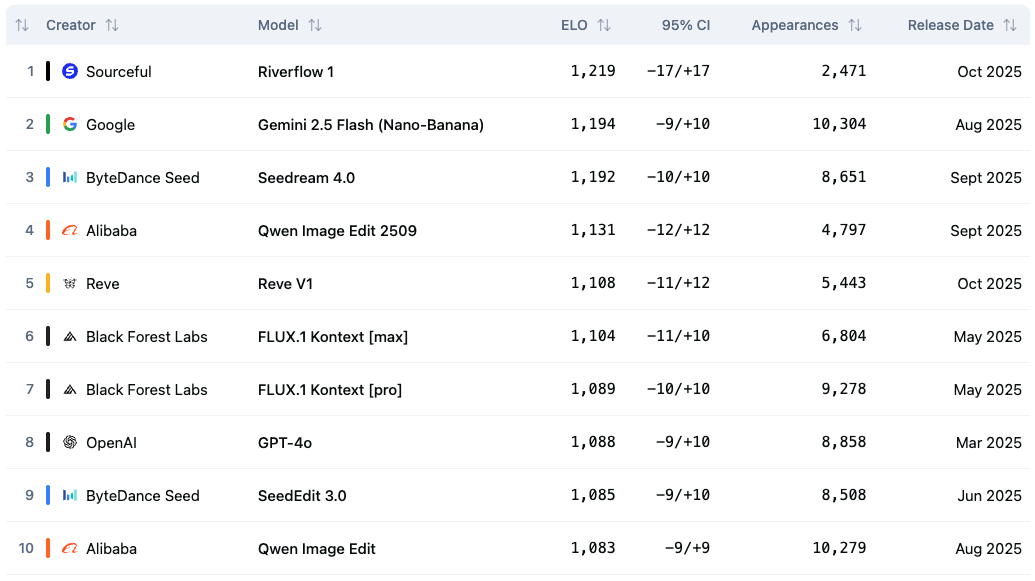The image size is (1035, 581).
Task: Click the Model column header
Action: pyautogui.click(x=278, y=25)
